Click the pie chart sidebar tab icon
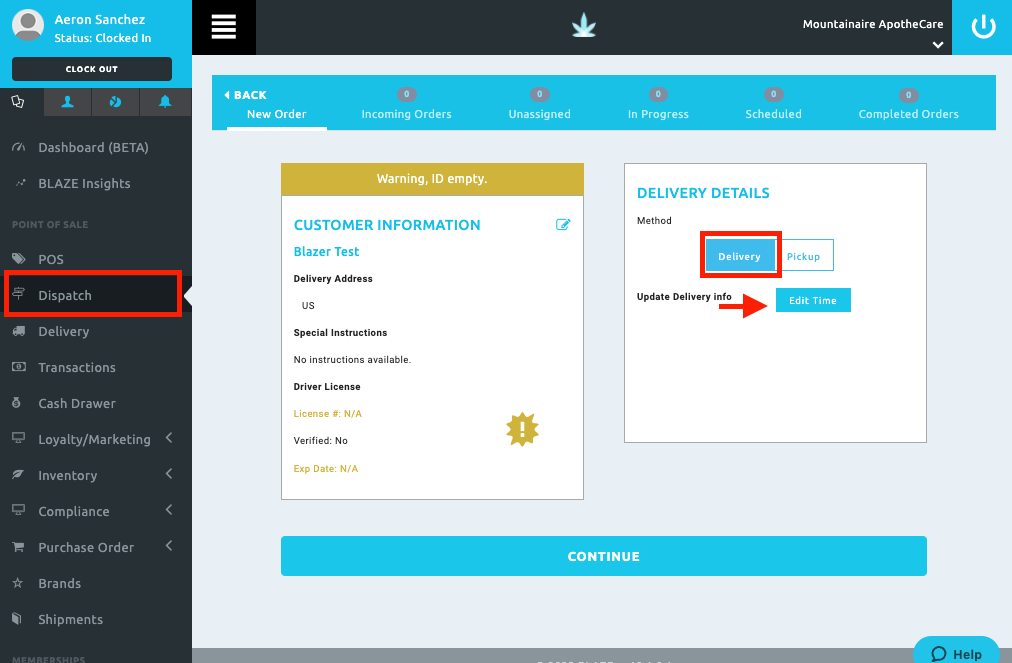The width and height of the screenshot is (1012, 663). 116,102
